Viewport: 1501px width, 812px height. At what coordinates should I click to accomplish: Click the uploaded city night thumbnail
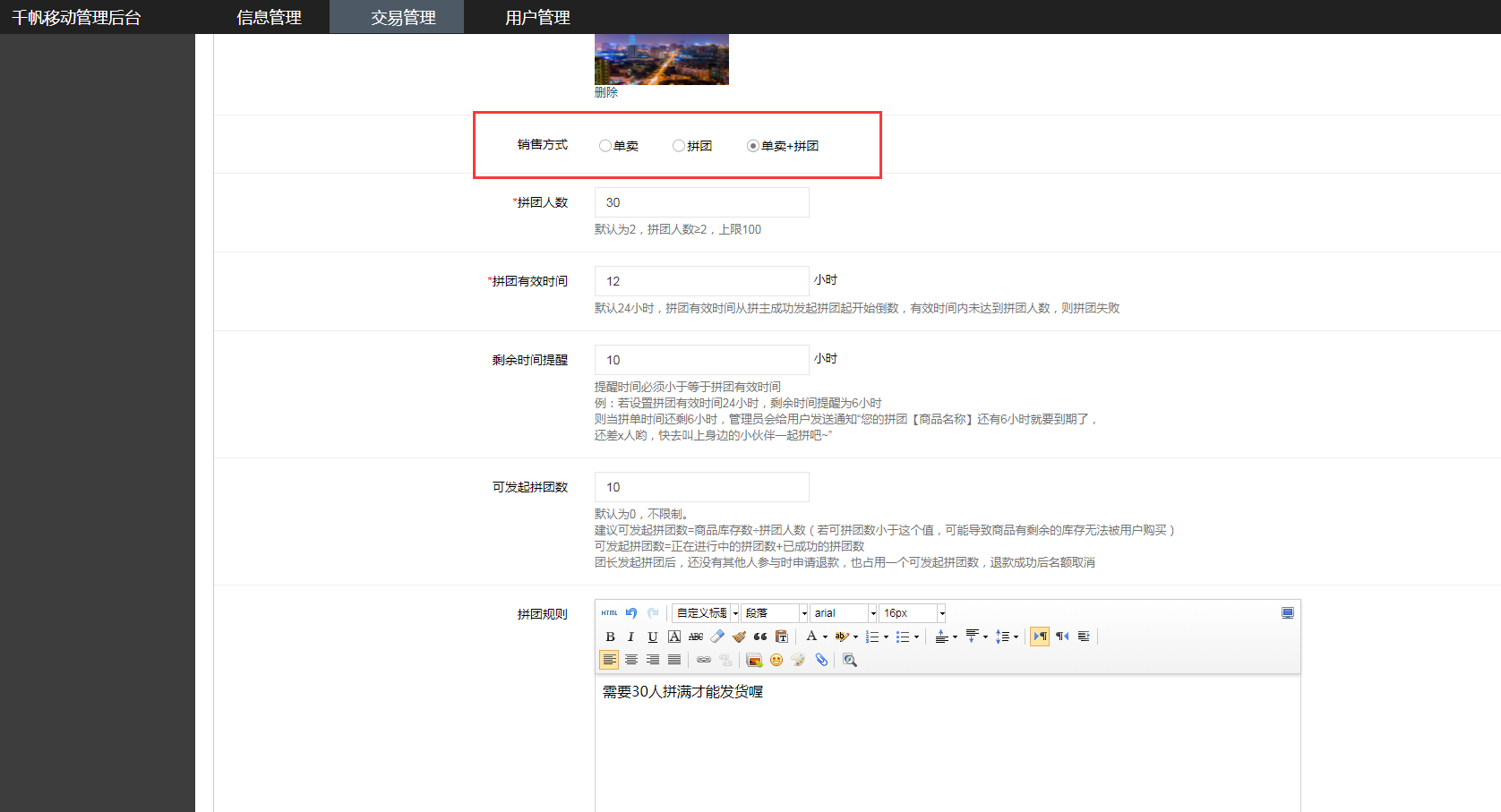662,59
